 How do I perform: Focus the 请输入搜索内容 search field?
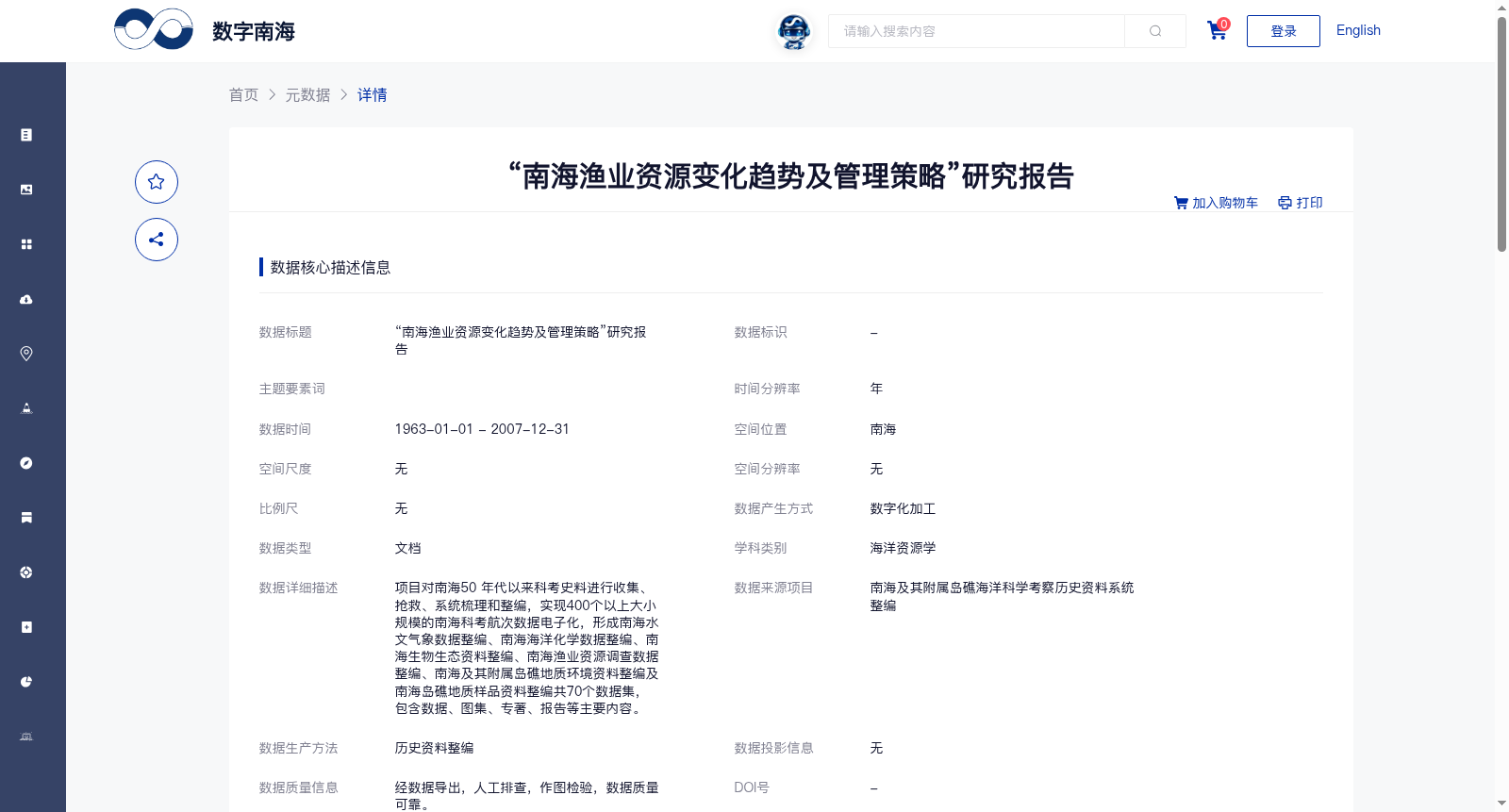[976, 31]
